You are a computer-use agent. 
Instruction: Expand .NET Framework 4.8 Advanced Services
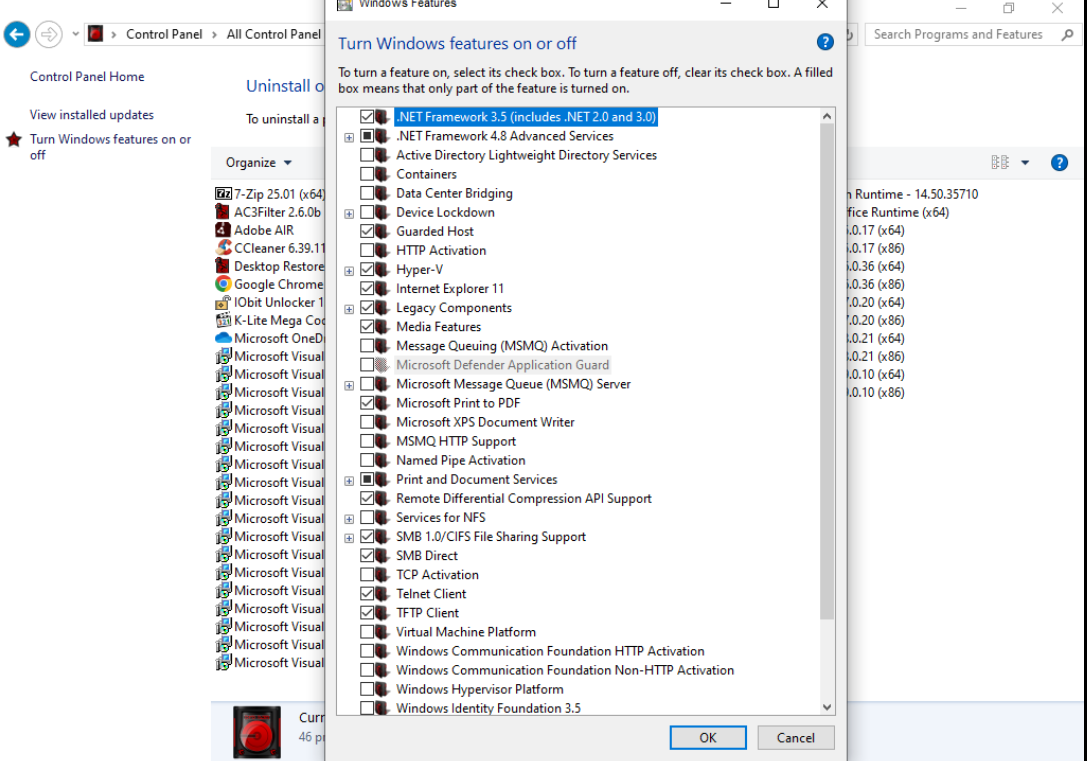[349, 137]
